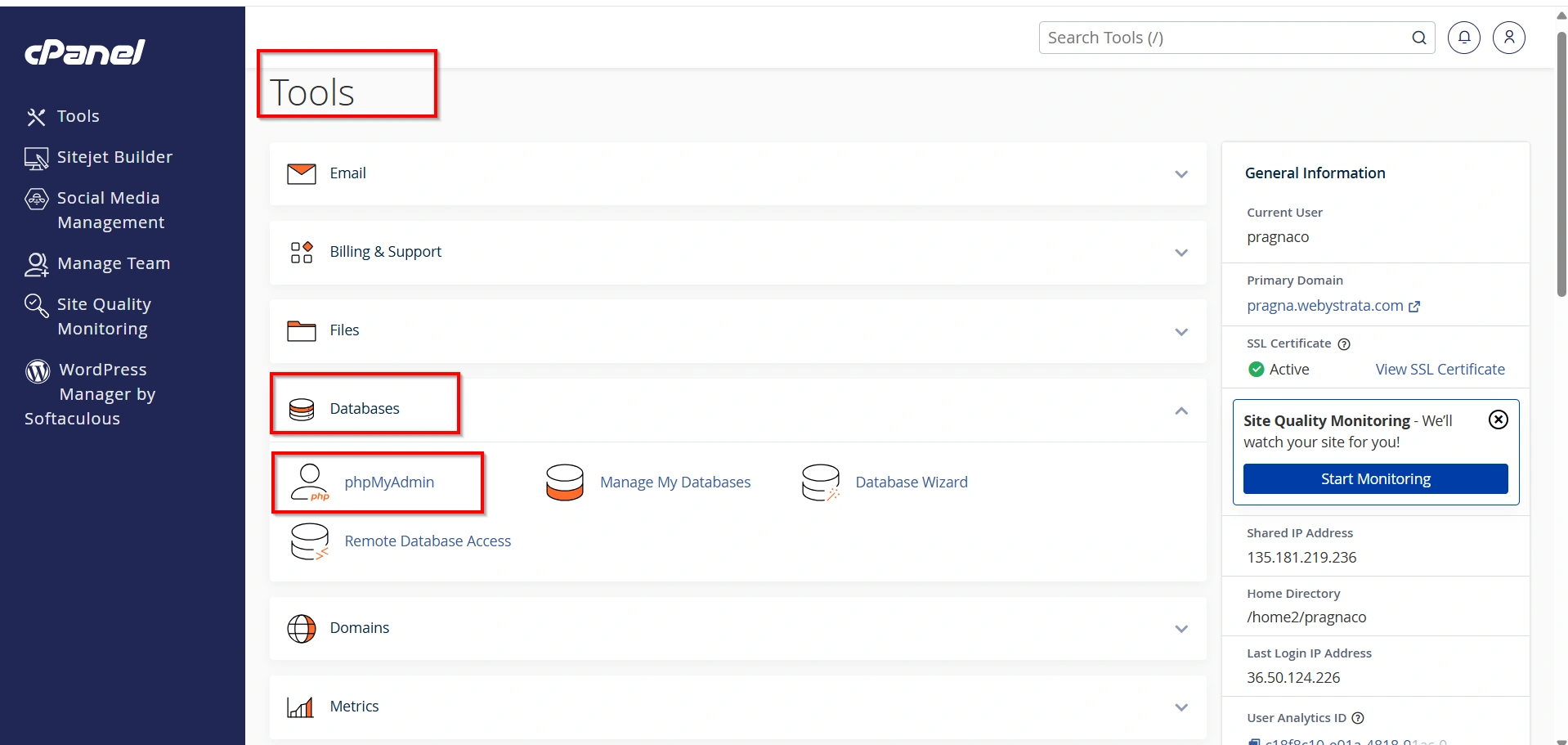Click View SSL Certificate link
The height and width of the screenshot is (745, 1568).
click(1440, 370)
